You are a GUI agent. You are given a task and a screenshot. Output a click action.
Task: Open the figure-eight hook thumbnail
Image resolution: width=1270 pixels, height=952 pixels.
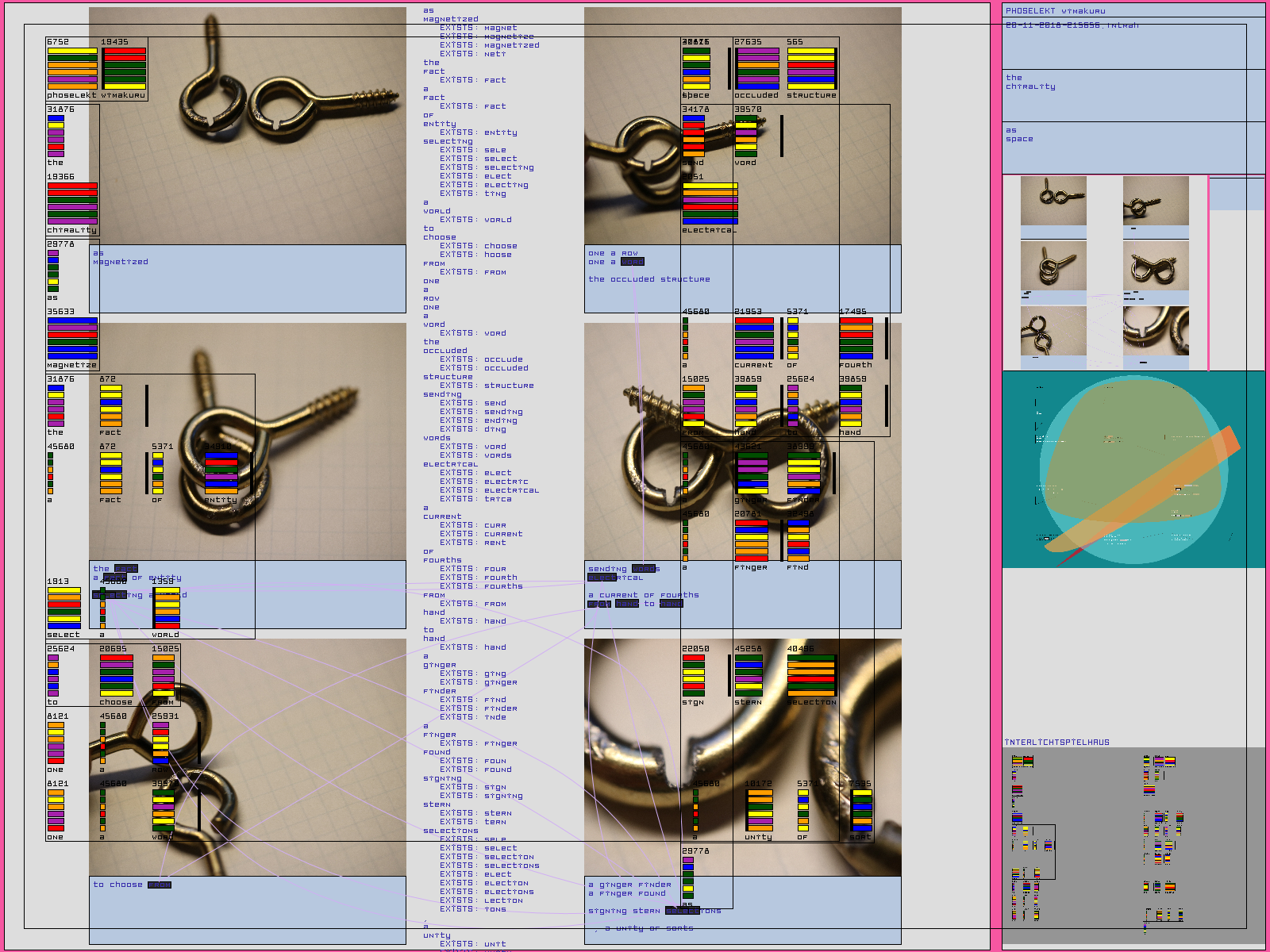coord(1156,266)
